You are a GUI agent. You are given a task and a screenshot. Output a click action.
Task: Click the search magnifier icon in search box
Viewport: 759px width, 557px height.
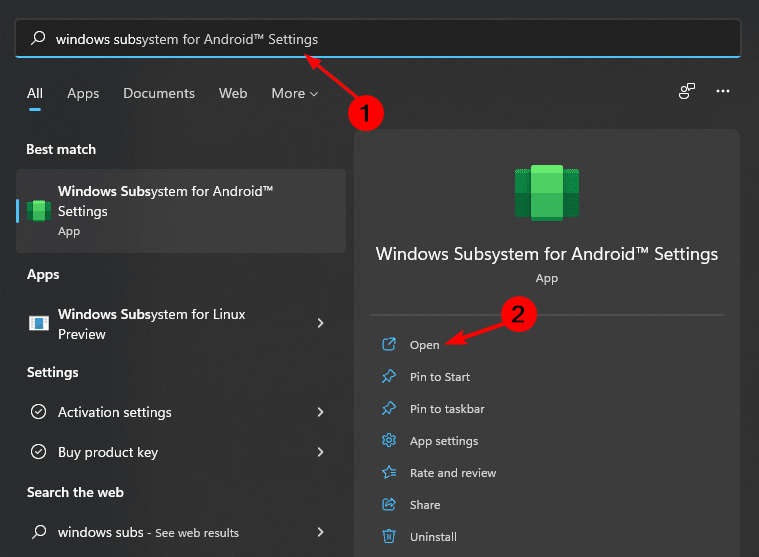point(38,39)
